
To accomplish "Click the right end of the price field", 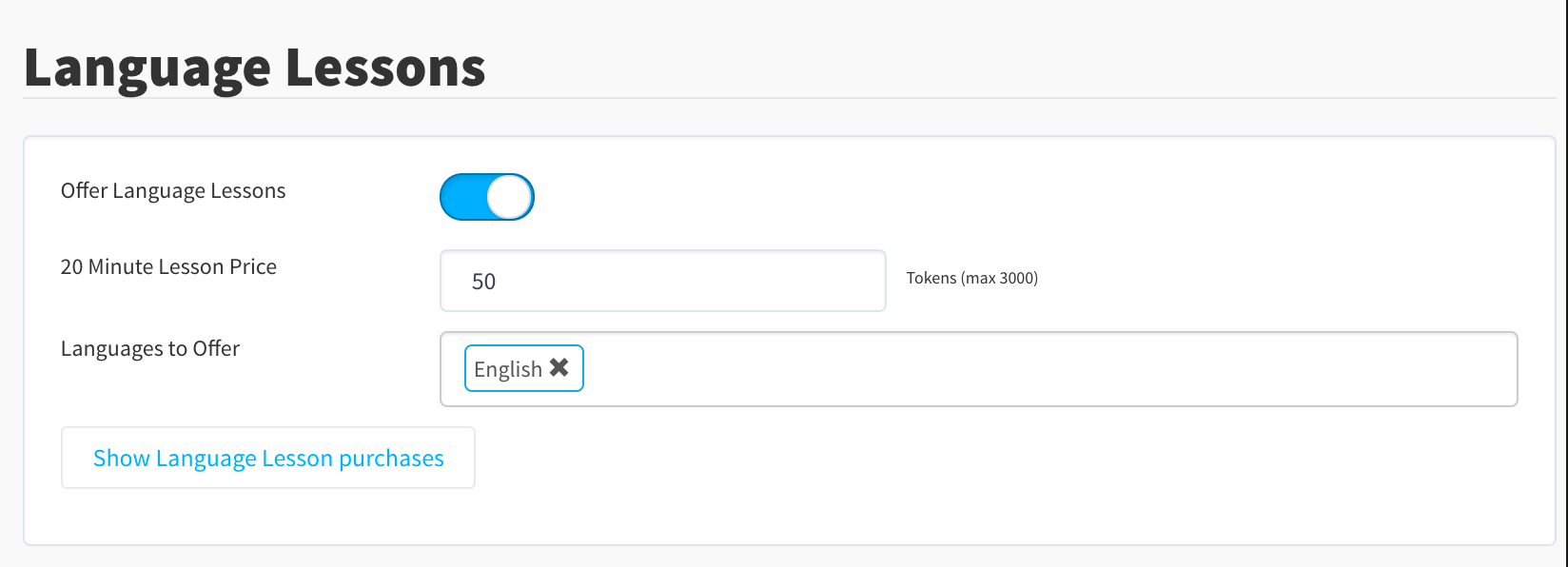I will pyautogui.click(x=856, y=281).
